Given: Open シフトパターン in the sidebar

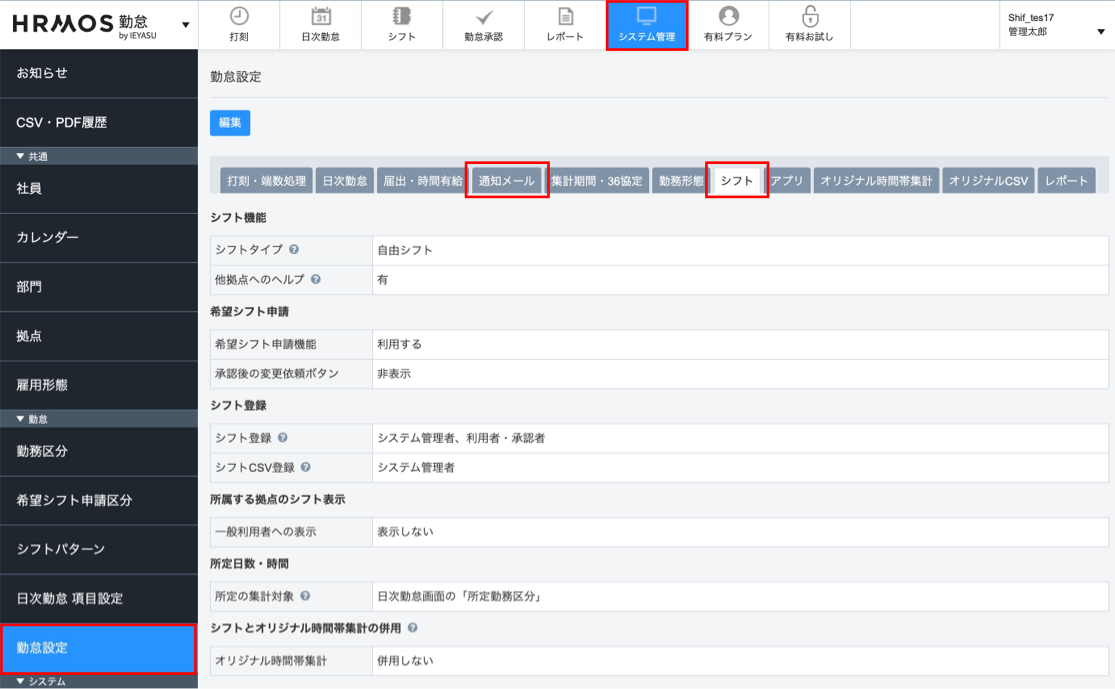Looking at the screenshot, I should click(x=61, y=549).
